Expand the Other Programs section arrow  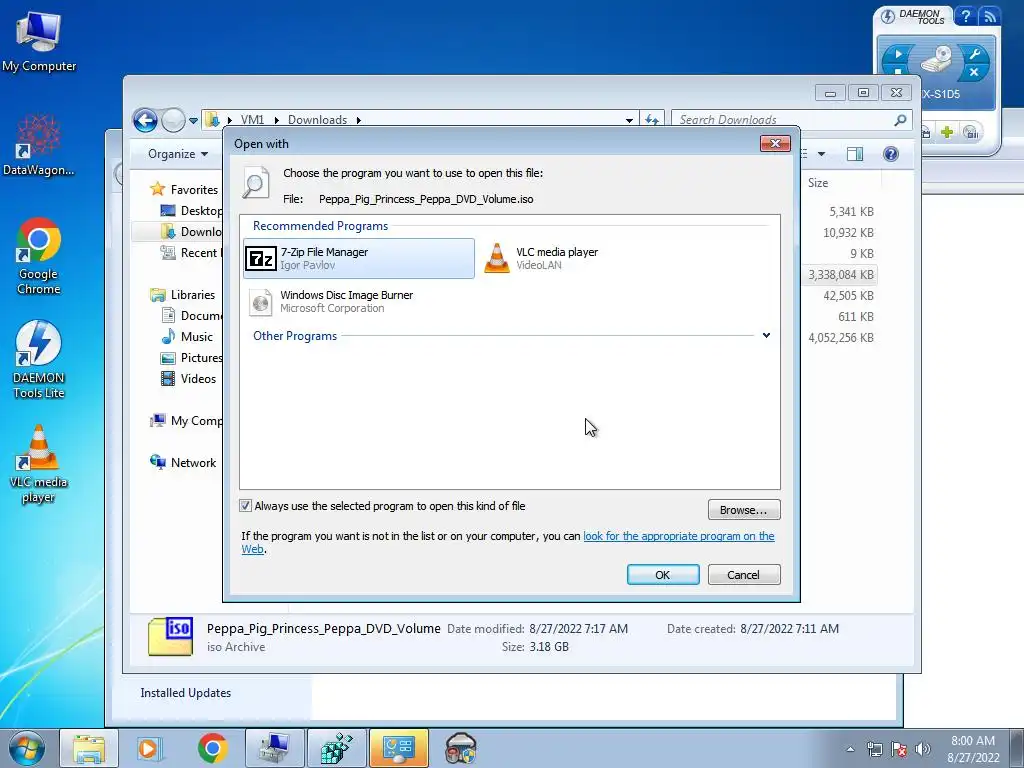766,336
